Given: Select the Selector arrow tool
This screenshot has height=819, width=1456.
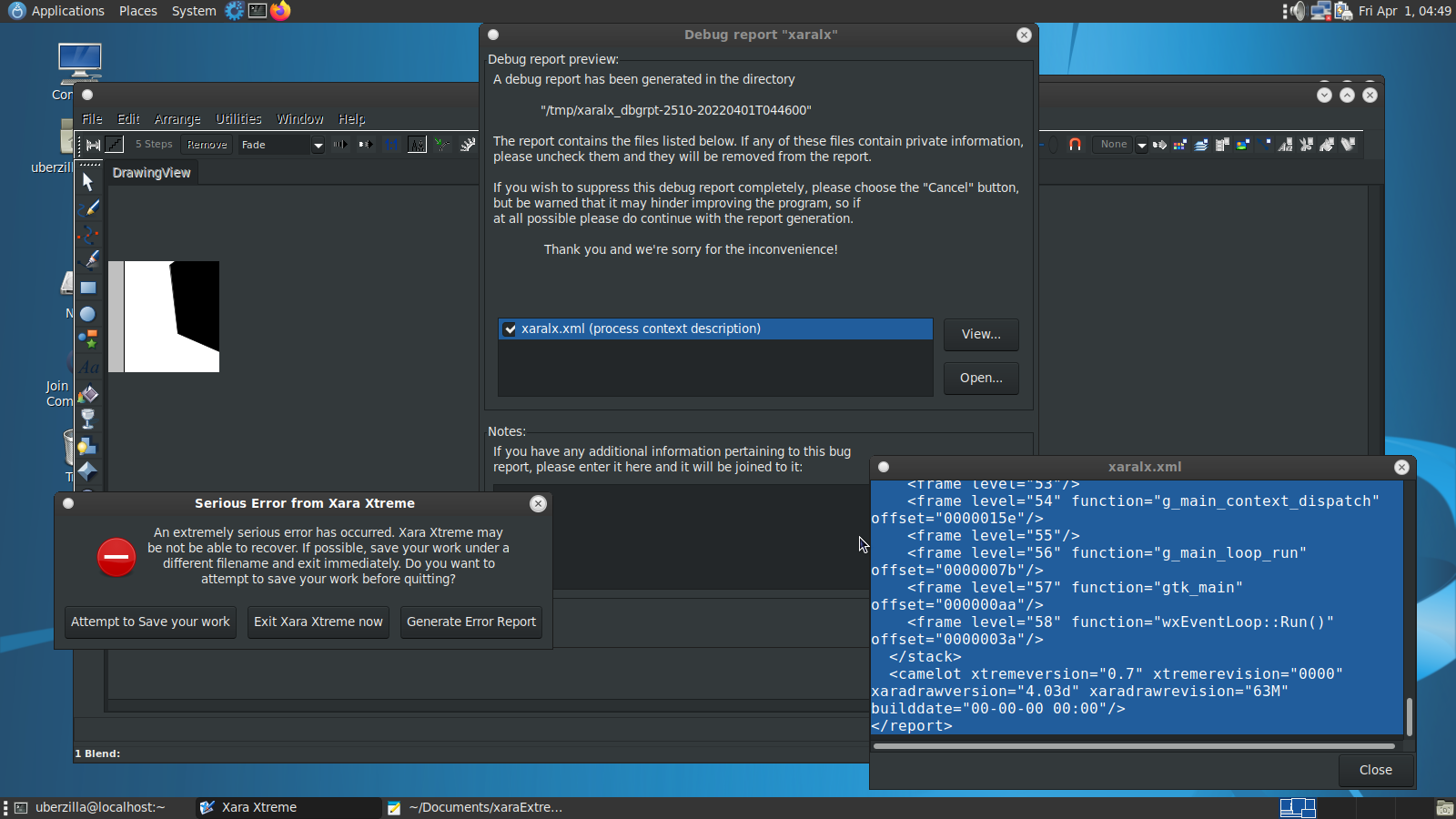Looking at the screenshot, I should pyautogui.click(x=87, y=181).
